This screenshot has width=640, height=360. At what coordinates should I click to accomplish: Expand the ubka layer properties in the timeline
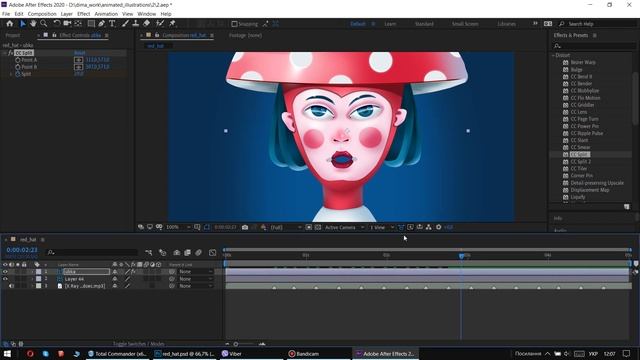click(x=32, y=271)
